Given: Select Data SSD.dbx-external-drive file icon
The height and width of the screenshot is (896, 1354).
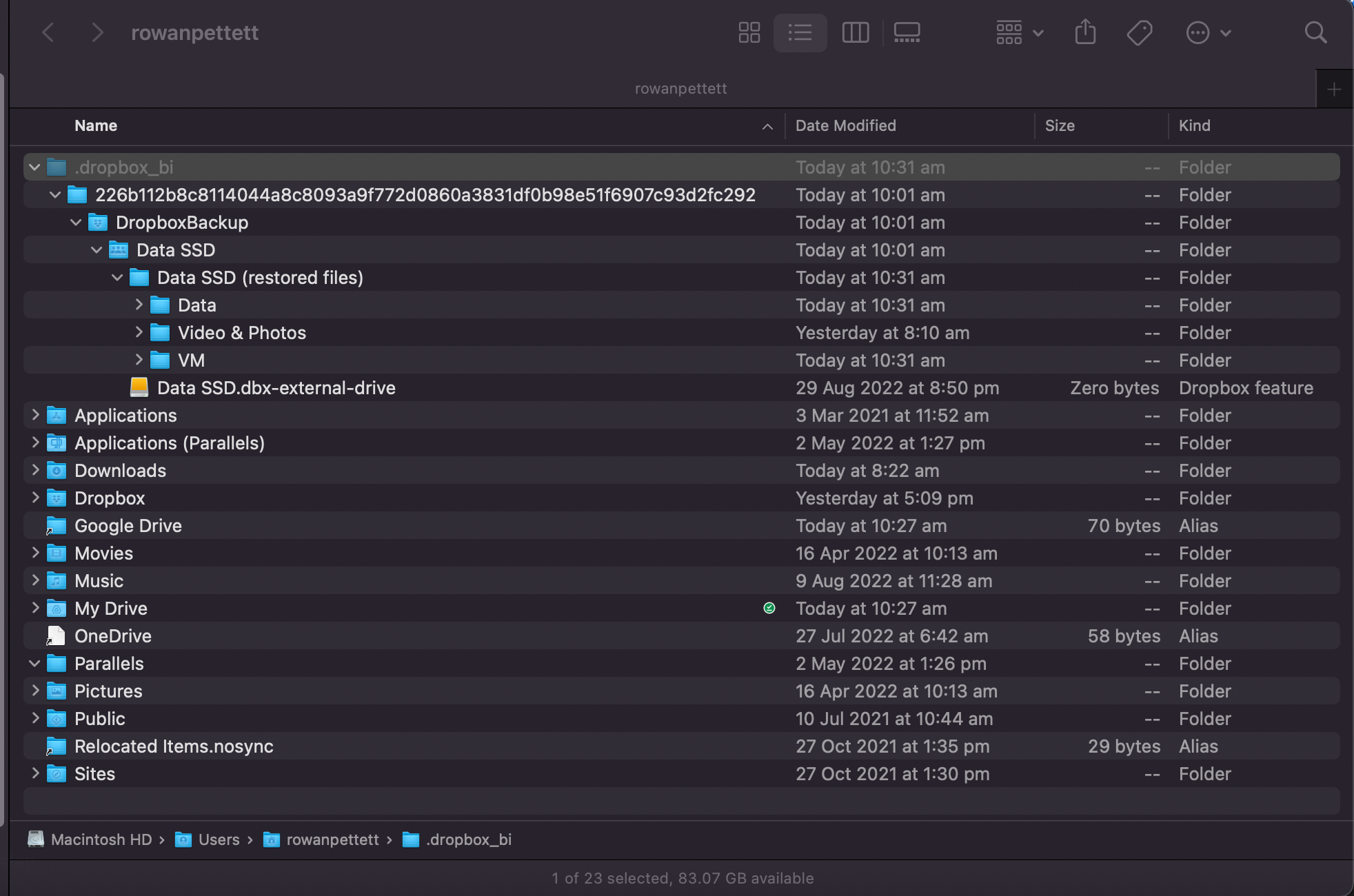Looking at the screenshot, I should (139, 387).
